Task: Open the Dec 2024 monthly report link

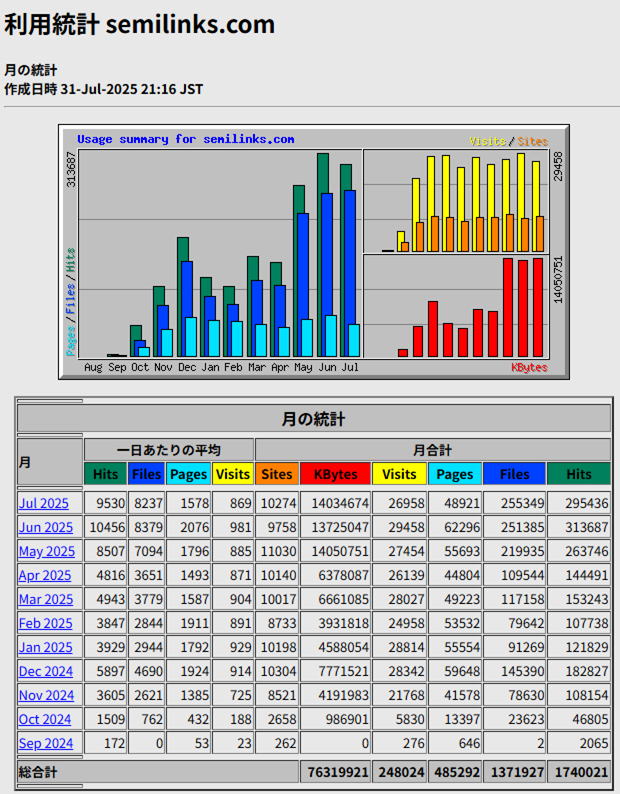Action: (46, 671)
